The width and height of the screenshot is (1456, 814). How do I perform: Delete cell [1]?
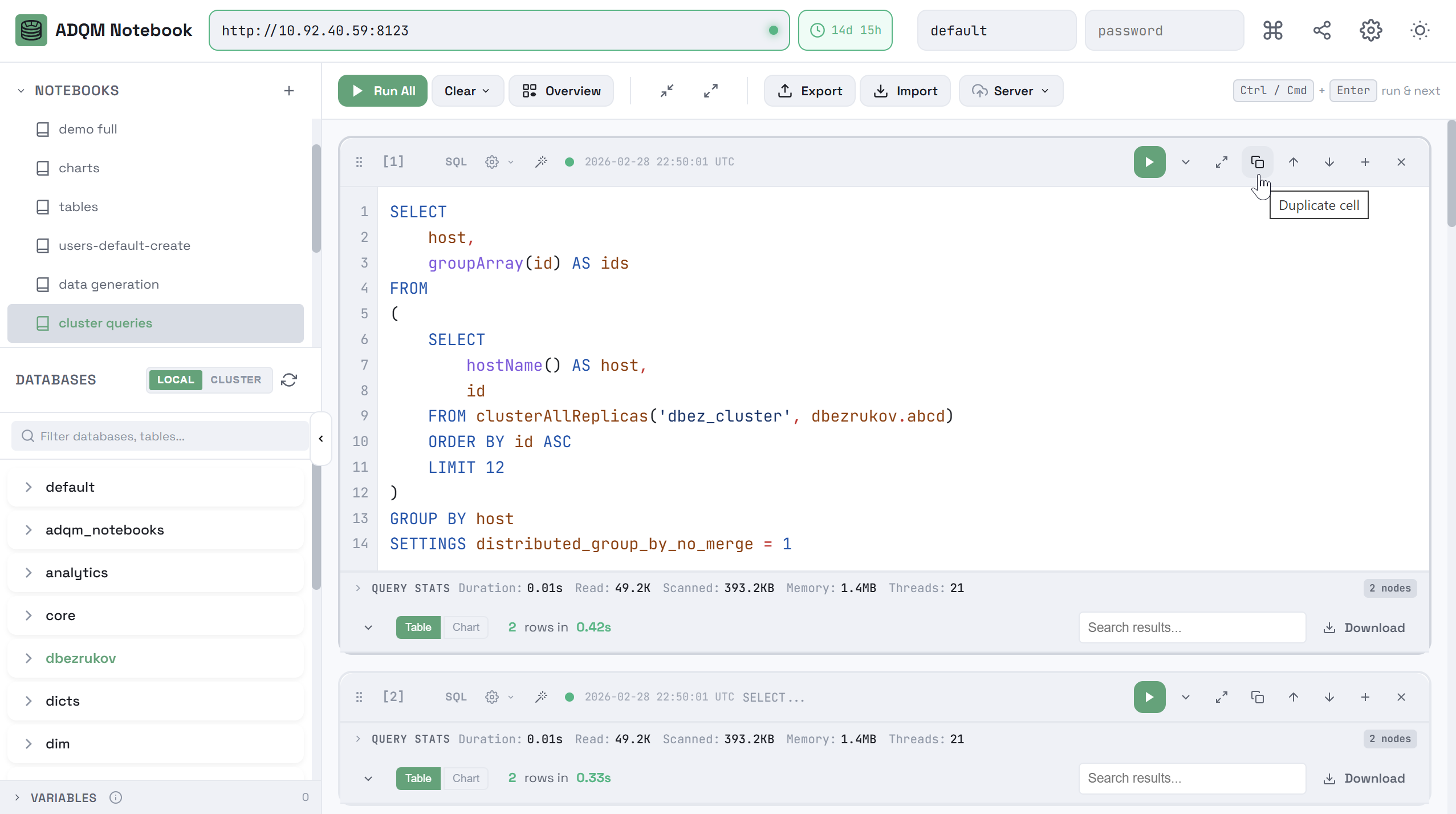pyautogui.click(x=1401, y=162)
